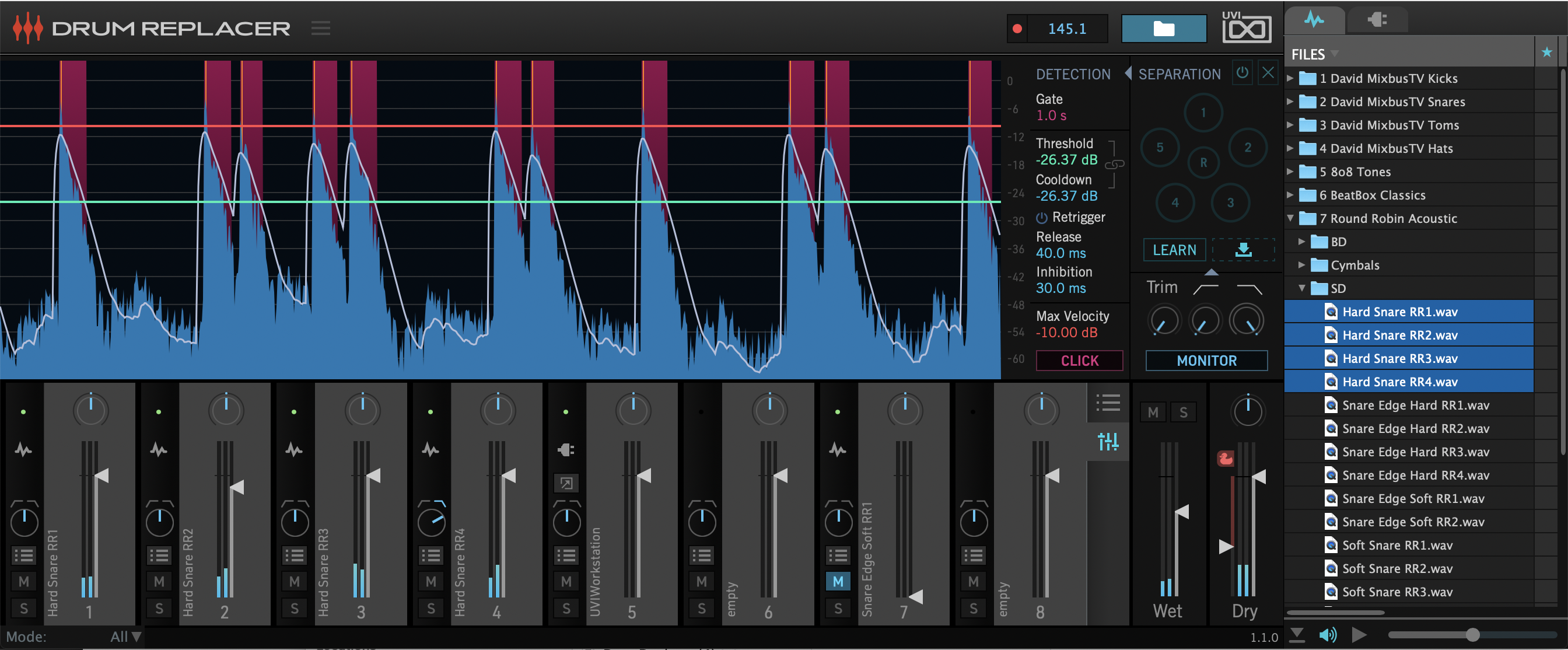Viewport: 1568px width, 650px height.
Task: Click the Threshold -26.37 dB value
Action: 1066,160
